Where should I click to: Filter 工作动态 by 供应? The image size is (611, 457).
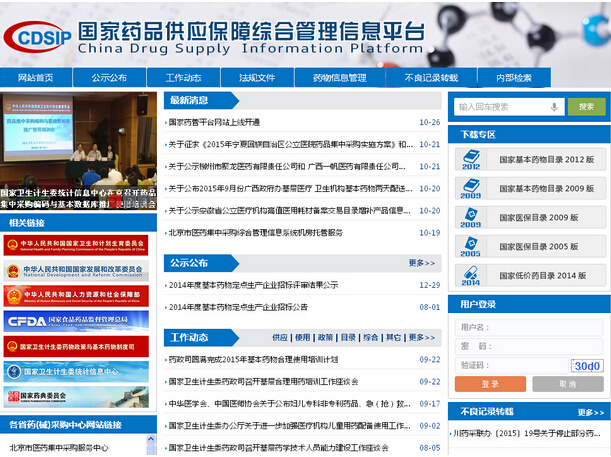pos(280,337)
